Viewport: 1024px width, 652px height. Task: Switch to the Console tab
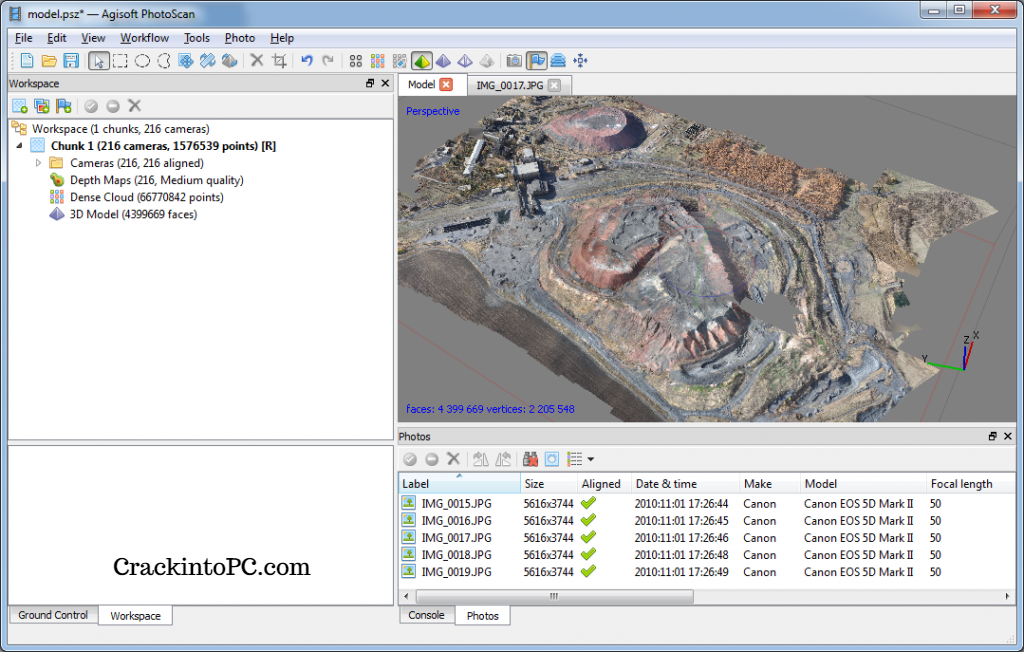pyautogui.click(x=426, y=615)
